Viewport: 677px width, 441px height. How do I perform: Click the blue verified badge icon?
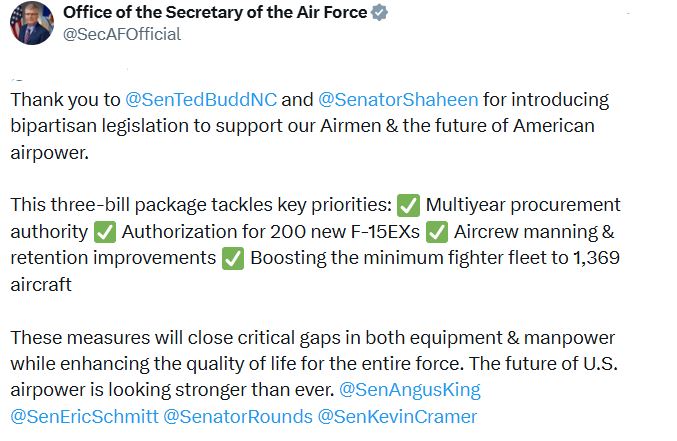pos(380,12)
